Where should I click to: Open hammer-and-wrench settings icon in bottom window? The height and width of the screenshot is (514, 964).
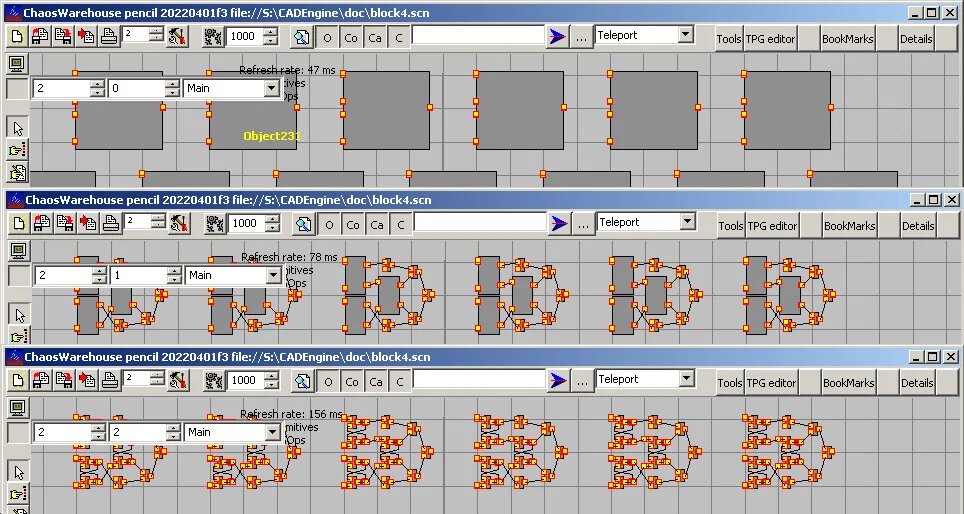[x=178, y=381]
